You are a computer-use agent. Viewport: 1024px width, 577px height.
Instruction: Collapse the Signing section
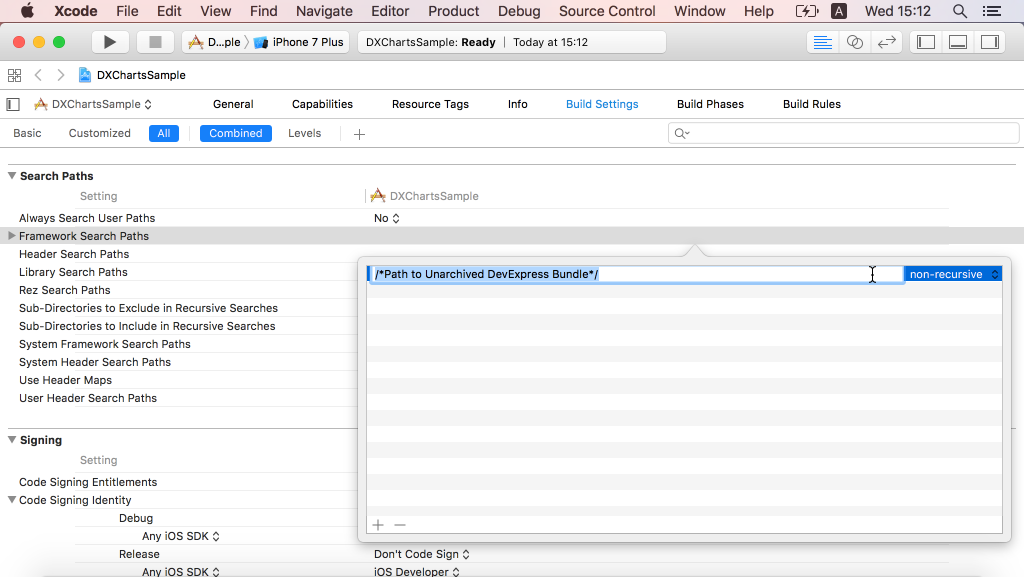click(x=11, y=440)
